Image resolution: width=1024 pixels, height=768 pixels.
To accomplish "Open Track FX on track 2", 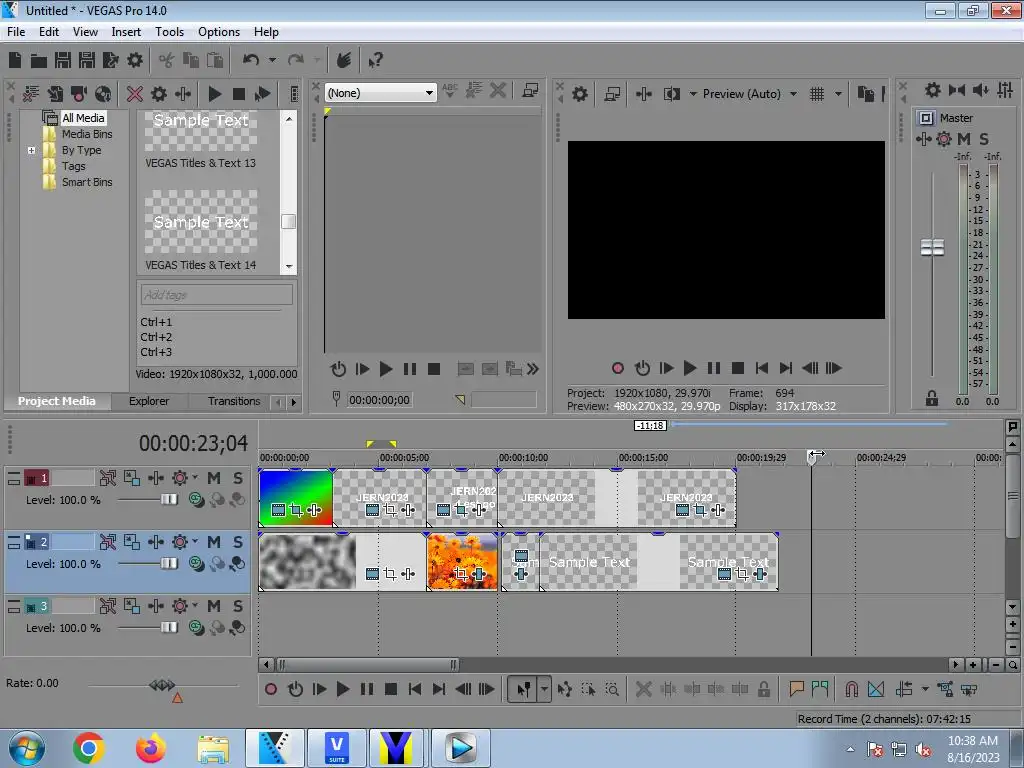I will tap(156, 542).
